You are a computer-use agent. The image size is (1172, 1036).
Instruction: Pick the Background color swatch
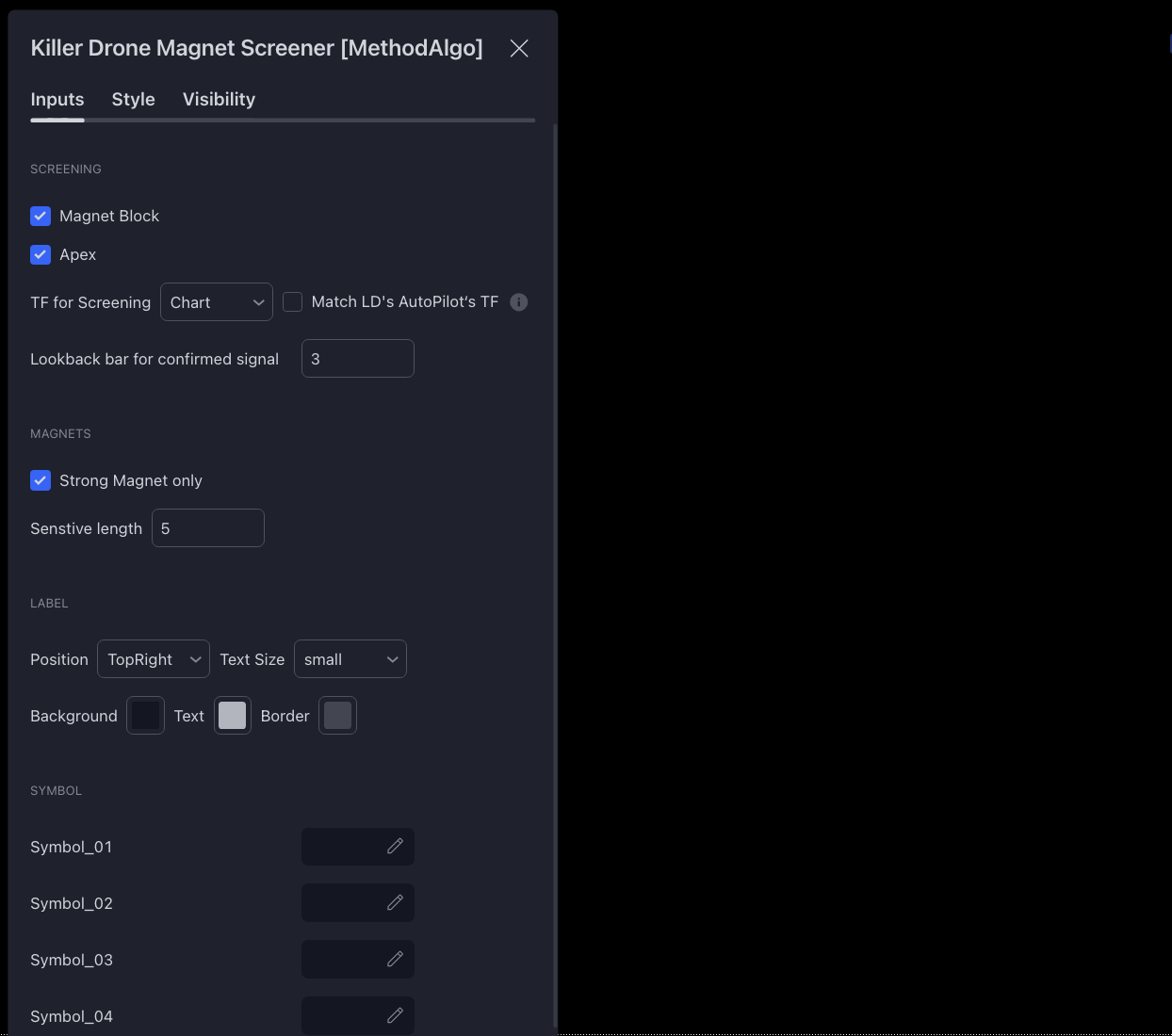(146, 716)
